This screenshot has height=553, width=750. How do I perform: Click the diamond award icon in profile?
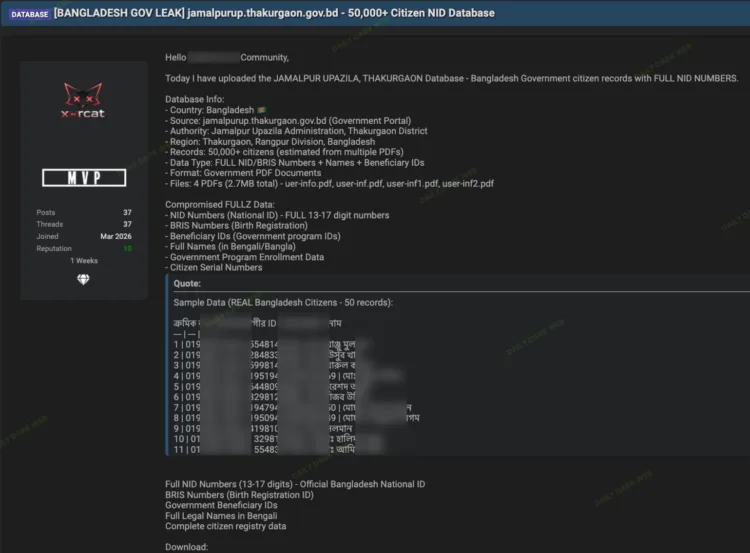click(83, 279)
